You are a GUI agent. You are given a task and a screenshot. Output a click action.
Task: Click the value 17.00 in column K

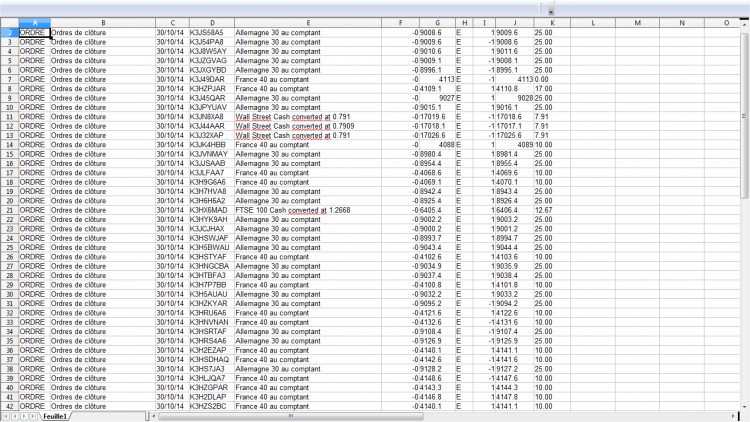point(552,89)
